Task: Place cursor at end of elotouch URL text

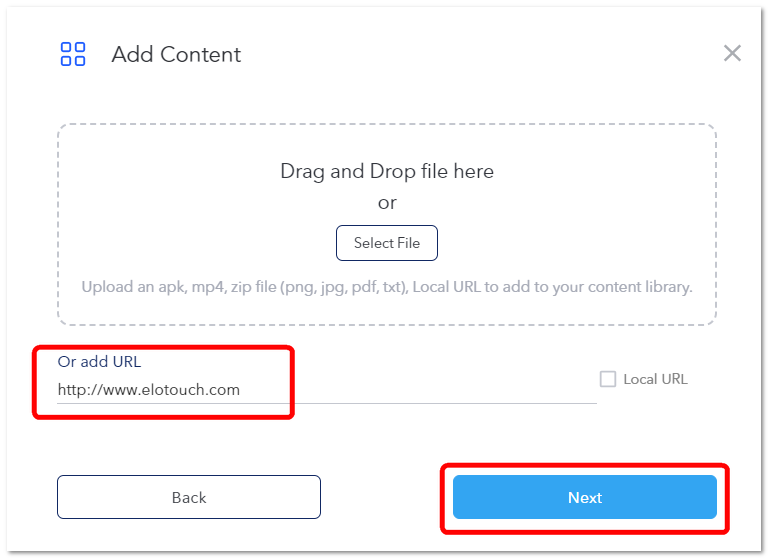Action: [x=240, y=390]
